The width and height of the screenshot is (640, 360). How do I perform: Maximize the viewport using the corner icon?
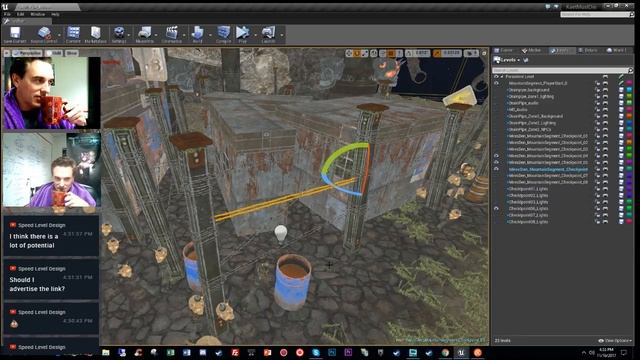click(484, 53)
